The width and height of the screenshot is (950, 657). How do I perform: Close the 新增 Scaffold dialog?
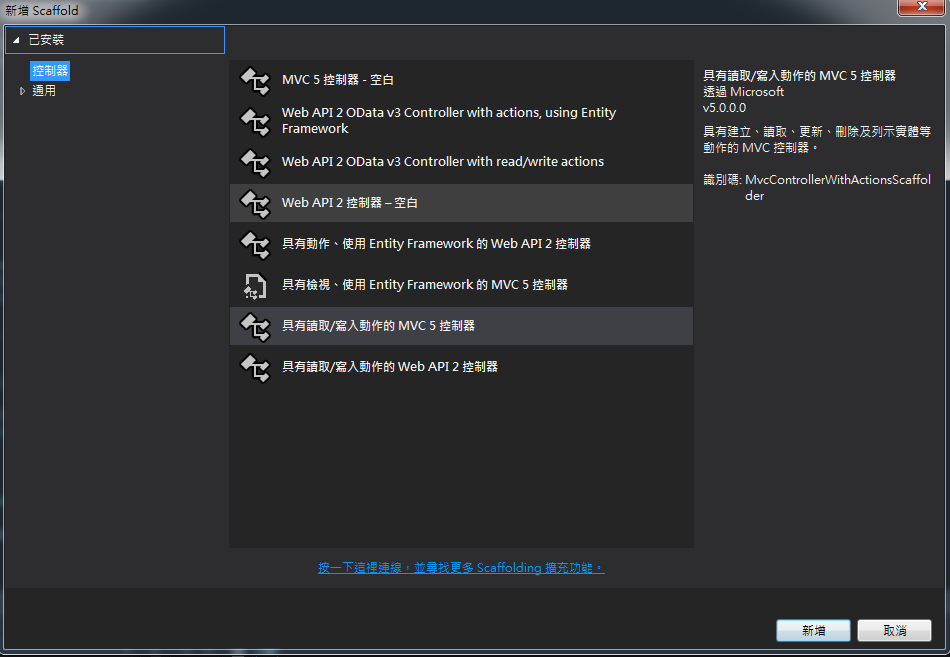[922, 7]
